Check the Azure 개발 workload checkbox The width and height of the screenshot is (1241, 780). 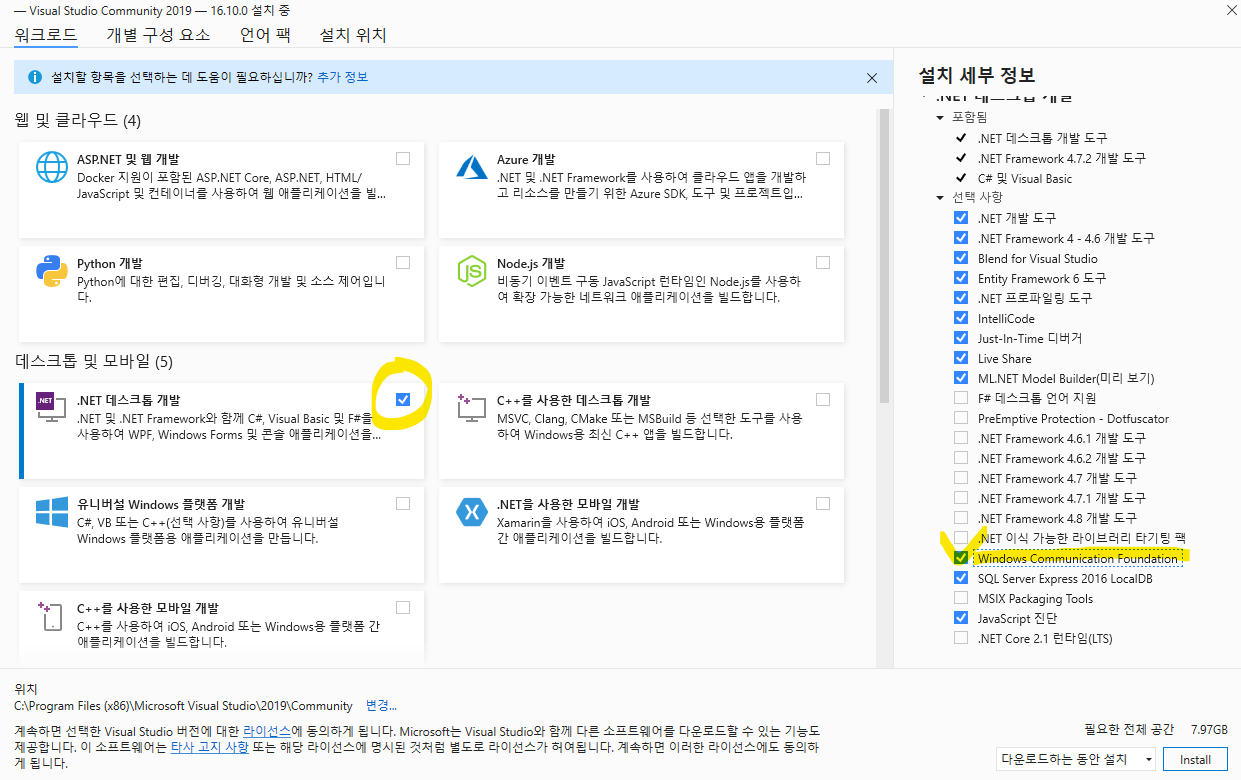822,158
